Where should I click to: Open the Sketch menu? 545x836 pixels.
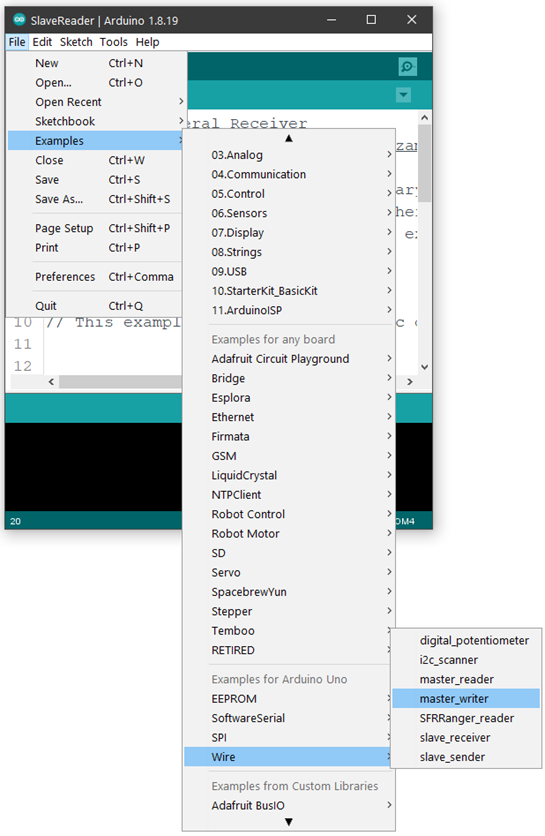76,42
